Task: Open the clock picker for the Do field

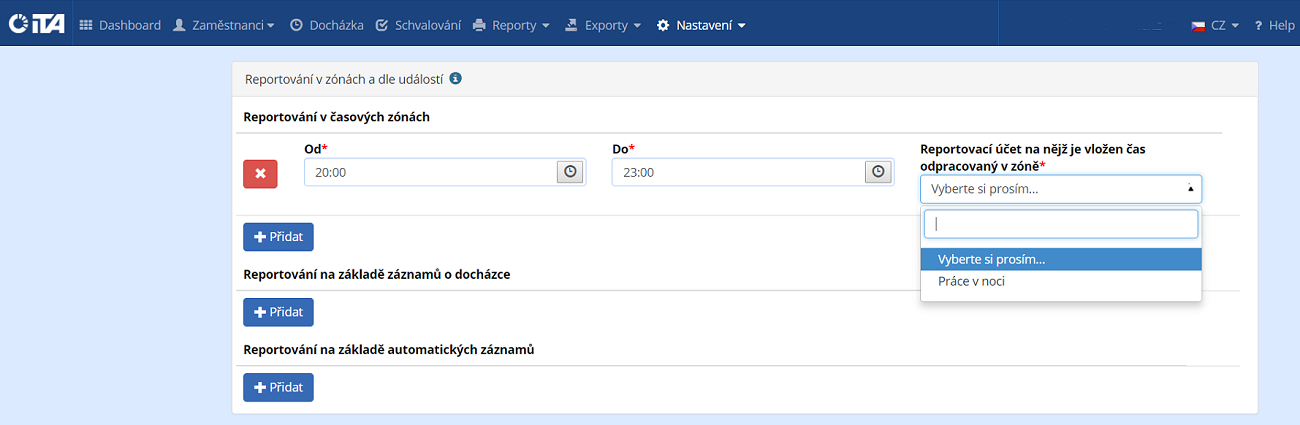Action: click(878, 172)
